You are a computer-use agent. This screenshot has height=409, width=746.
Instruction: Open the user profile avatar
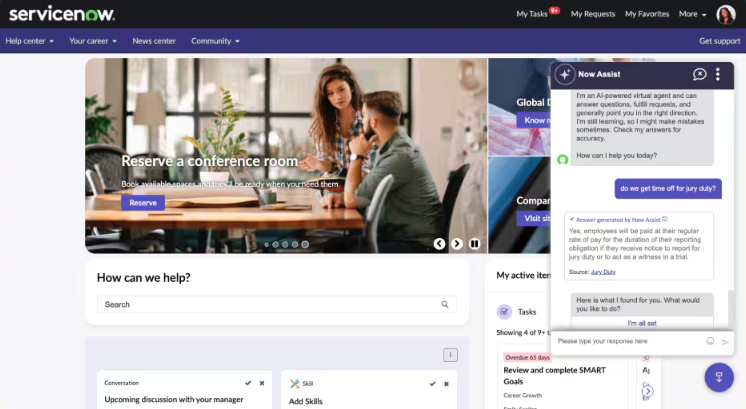[726, 14]
